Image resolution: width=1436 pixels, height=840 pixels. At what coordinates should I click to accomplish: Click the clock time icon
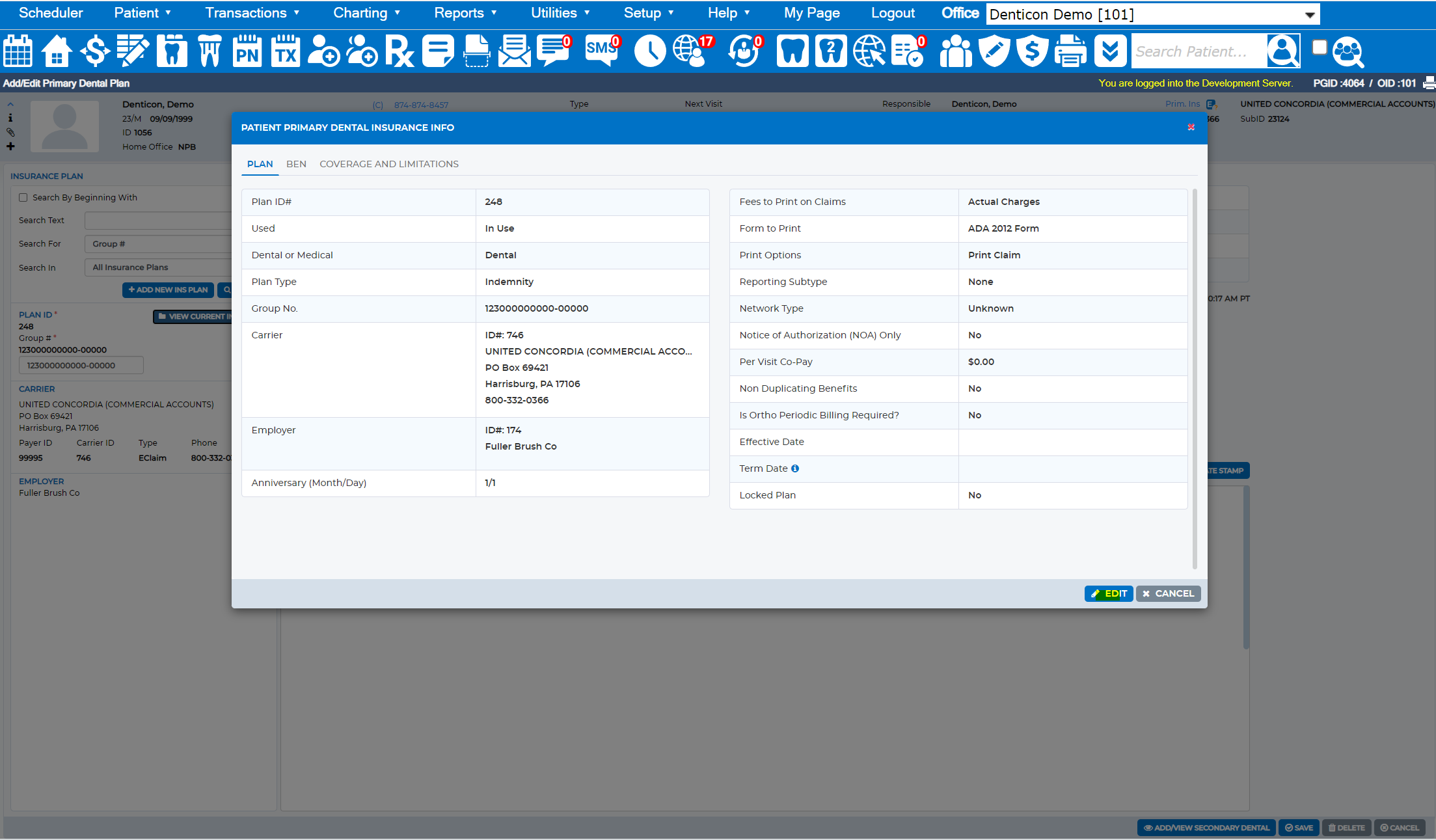(649, 51)
